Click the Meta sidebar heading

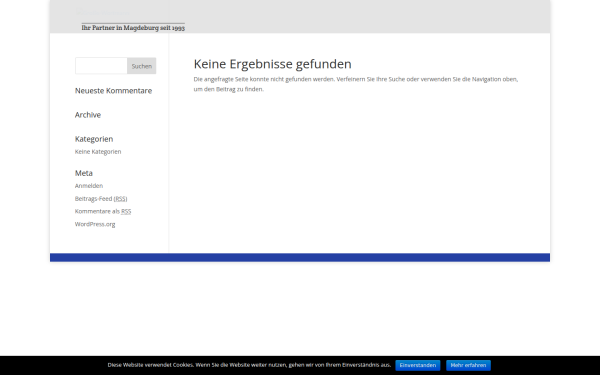pos(84,173)
